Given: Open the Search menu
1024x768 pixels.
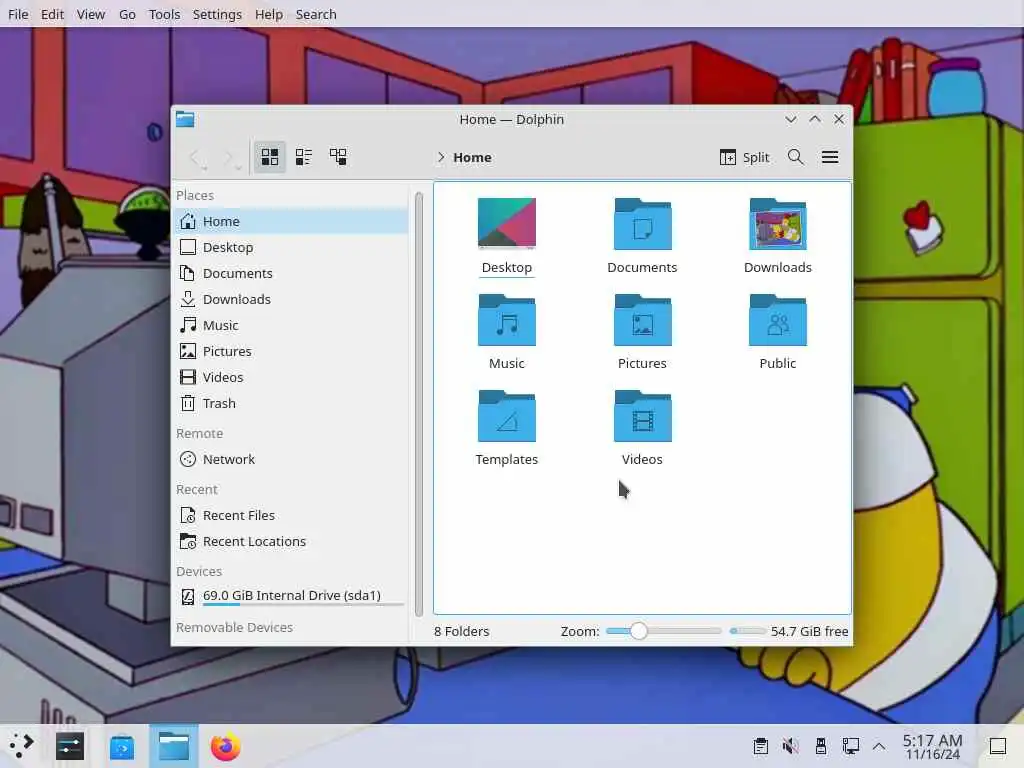Looking at the screenshot, I should click(316, 14).
